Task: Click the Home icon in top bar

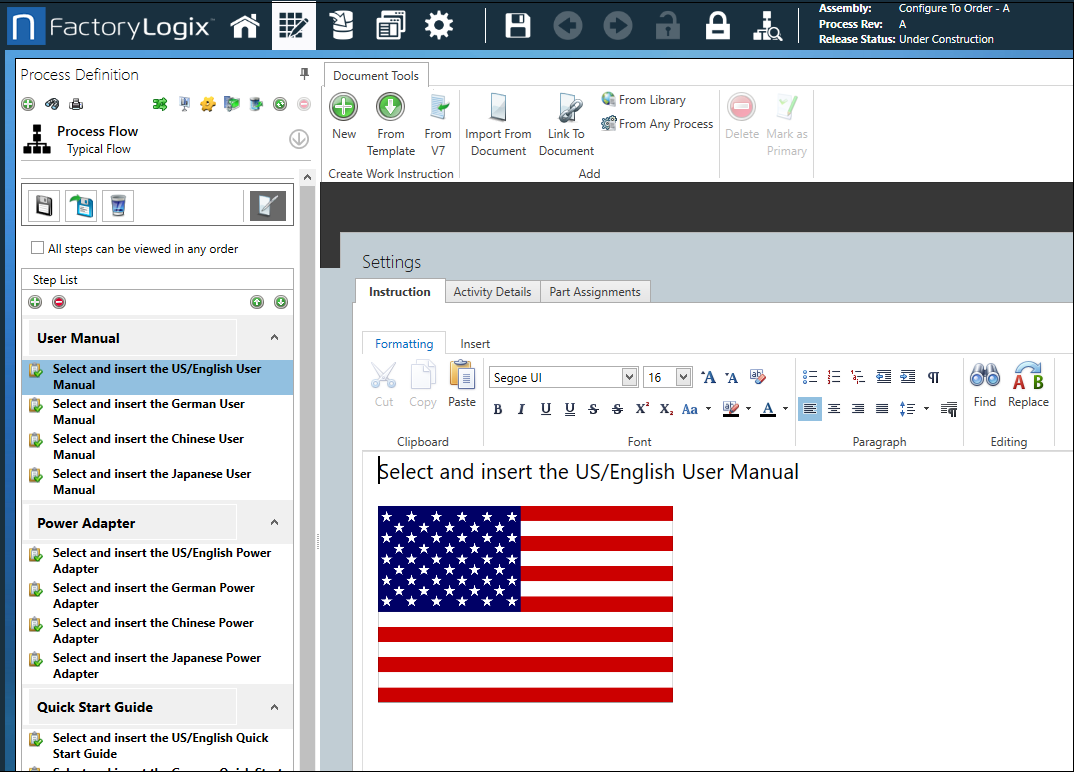Action: coord(245,26)
